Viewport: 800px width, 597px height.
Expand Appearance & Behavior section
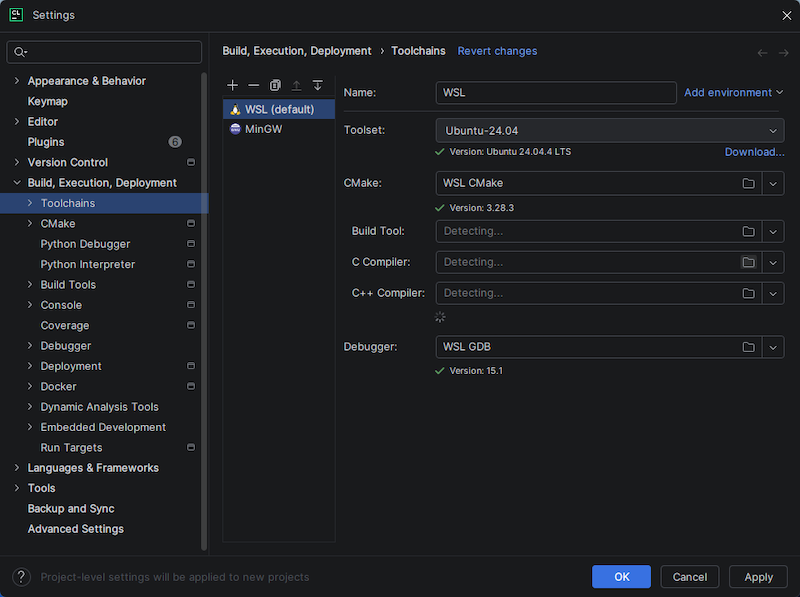pyautogui.click(x=17, y=81)
